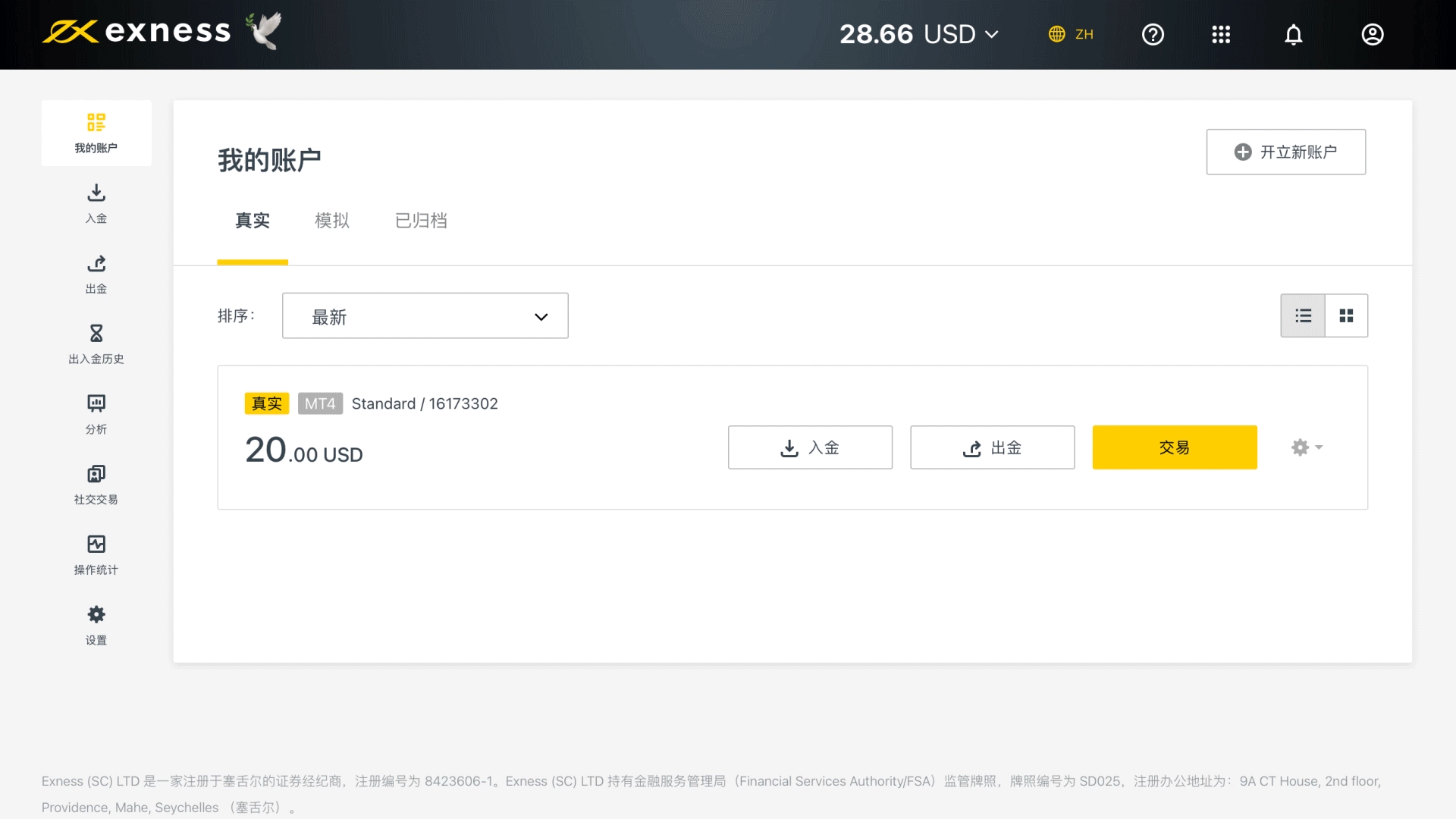Switch to list view layout
Image resolution: width=1456 pixels, height=819 pixels.
click(1303, 315)
